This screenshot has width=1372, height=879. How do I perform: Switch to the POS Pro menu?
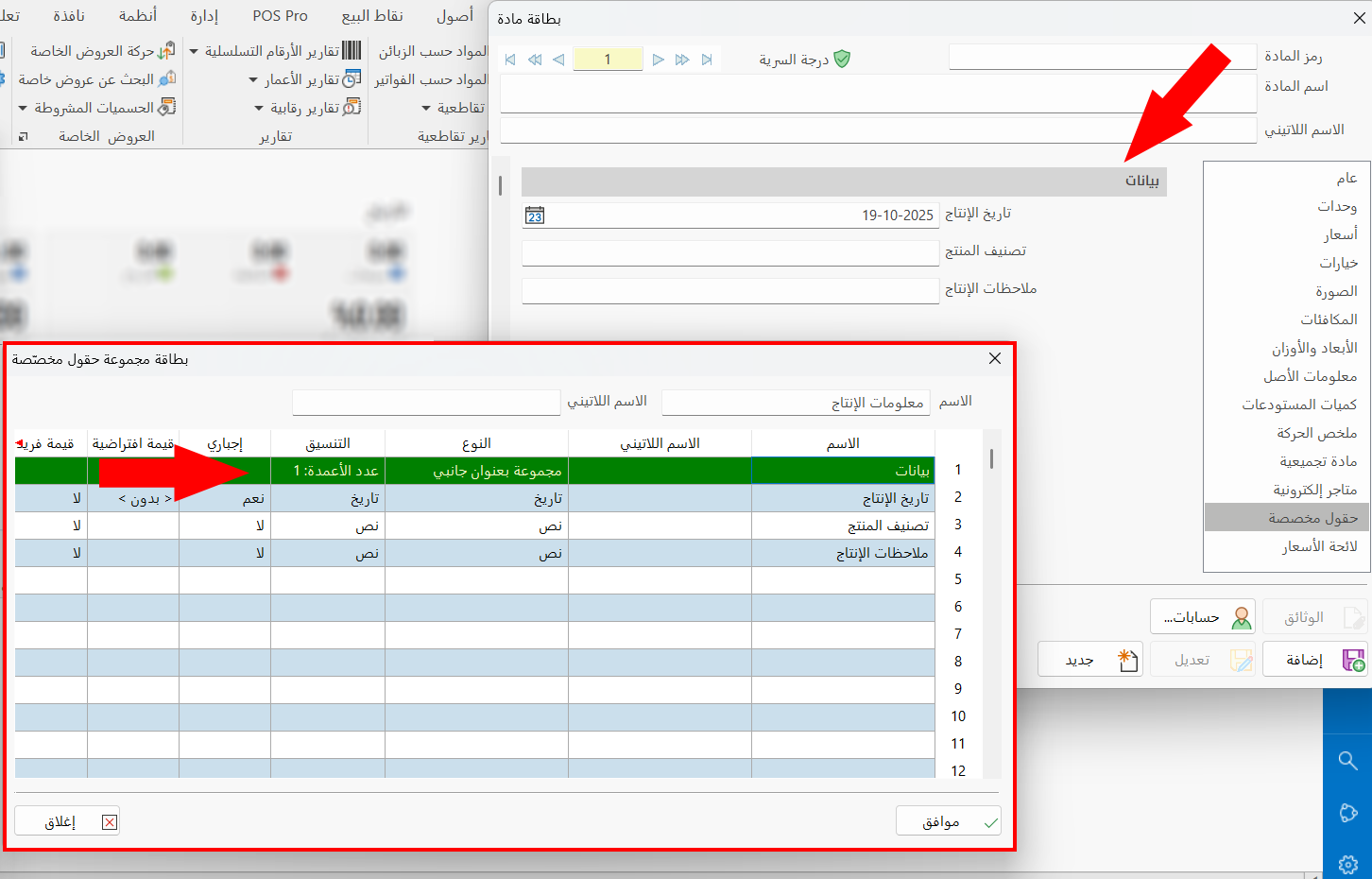click(x=279, y=15)
